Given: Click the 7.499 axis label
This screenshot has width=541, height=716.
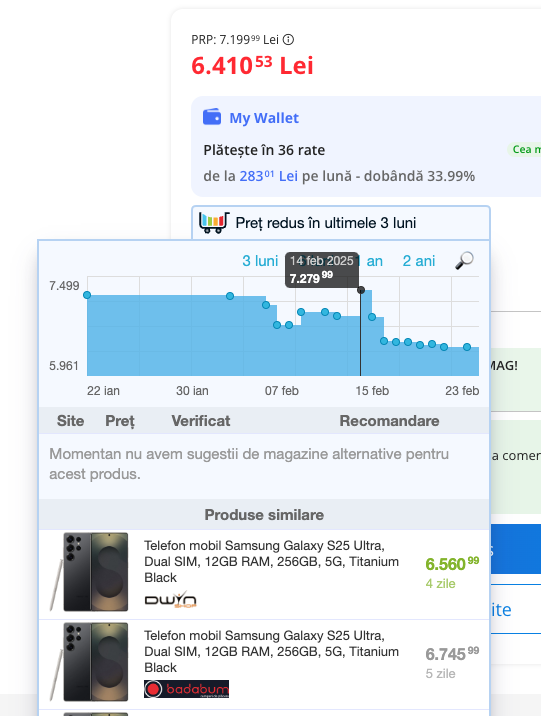Looking at the screenshot, I should [64, 286].
